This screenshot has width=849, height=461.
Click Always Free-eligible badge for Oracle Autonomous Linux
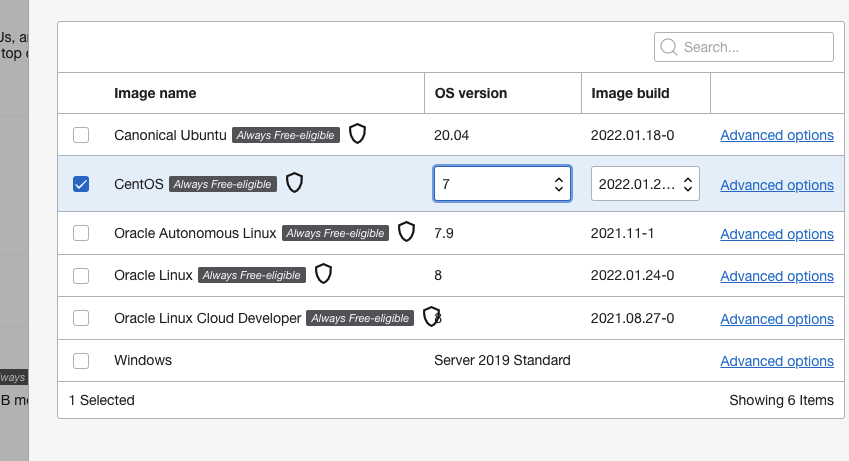click(336, 233)
